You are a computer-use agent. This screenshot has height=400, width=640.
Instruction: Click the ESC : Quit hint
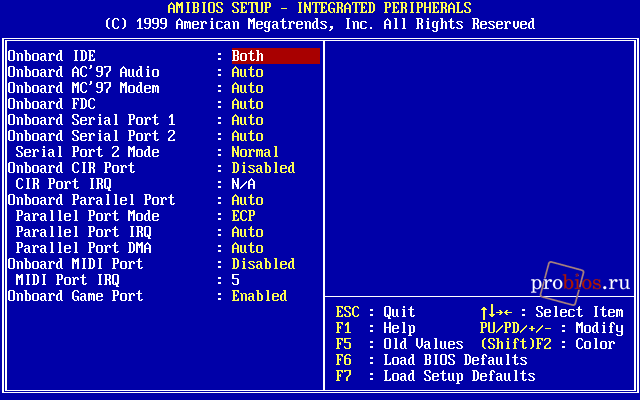[x=376, y=312]
